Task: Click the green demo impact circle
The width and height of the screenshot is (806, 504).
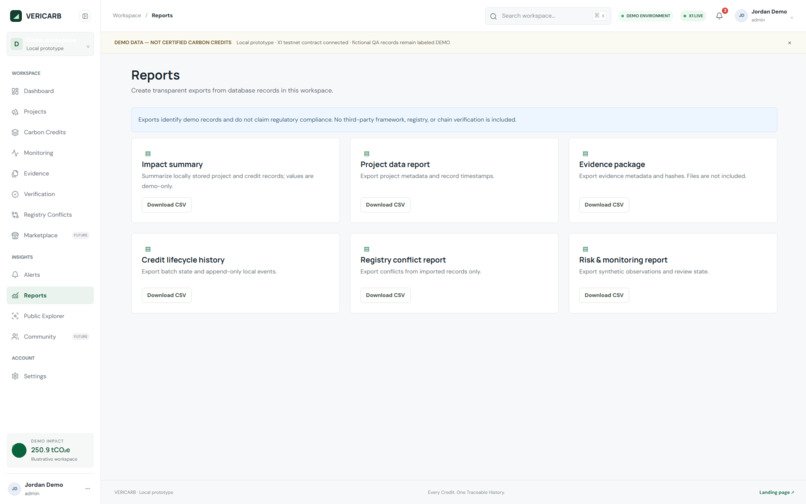Action: coord(19,450)
